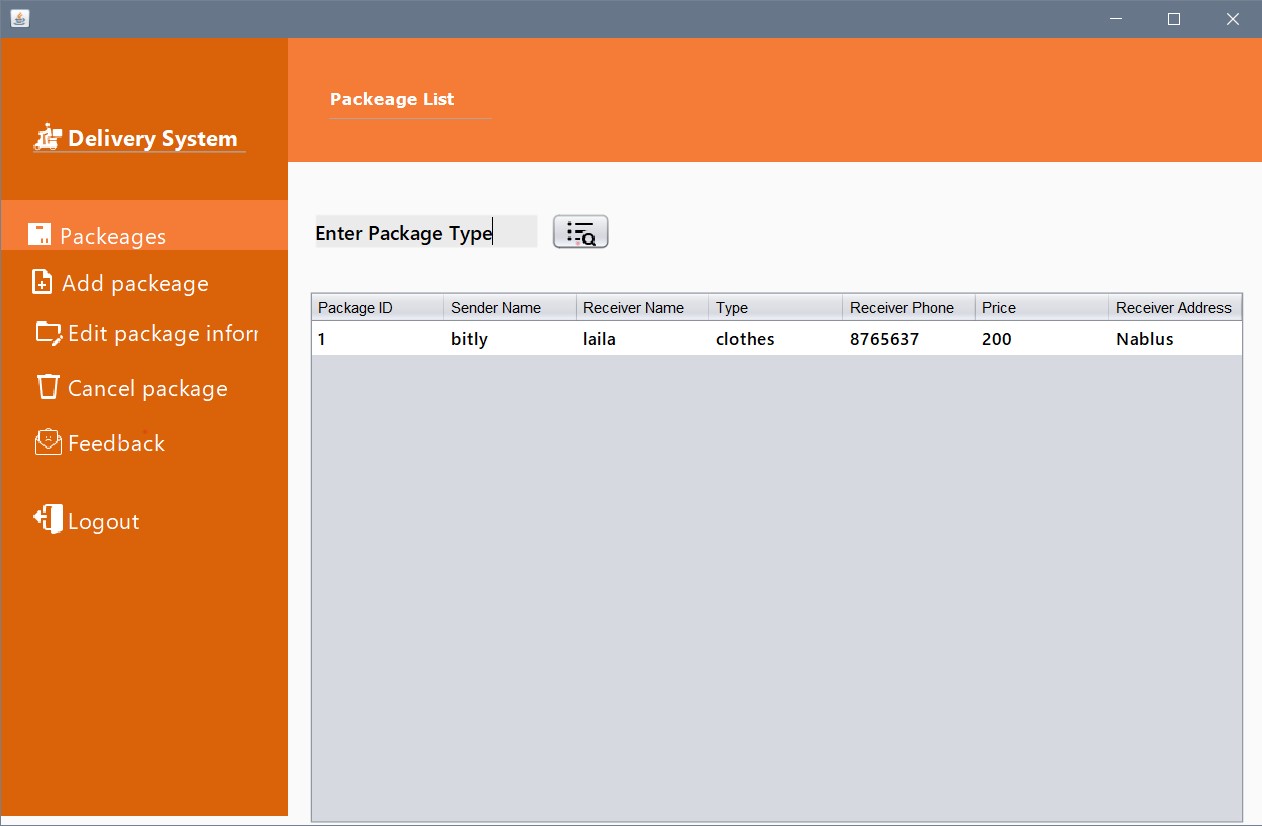Close the application window
1262x826 pixels.
coord(1233,19)
